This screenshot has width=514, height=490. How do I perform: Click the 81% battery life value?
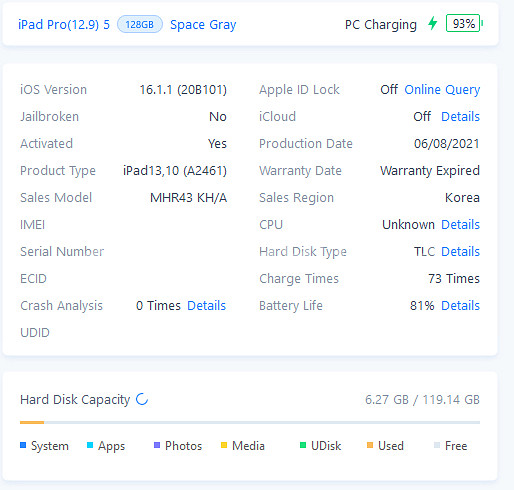(422, 306)
